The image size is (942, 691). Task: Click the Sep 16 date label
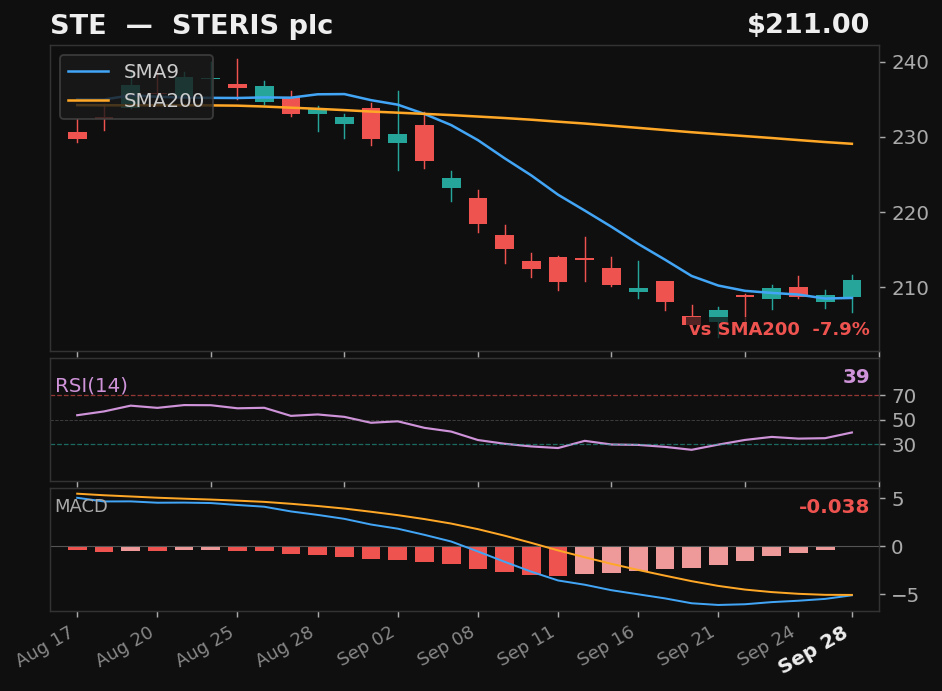point(608,645)
